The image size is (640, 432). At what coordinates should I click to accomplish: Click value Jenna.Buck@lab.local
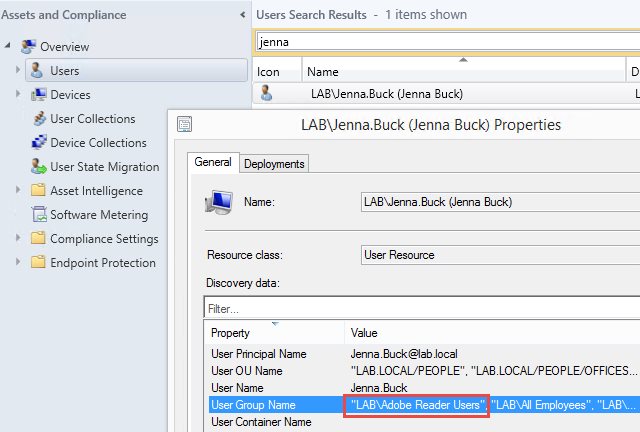tap(404, 354)
